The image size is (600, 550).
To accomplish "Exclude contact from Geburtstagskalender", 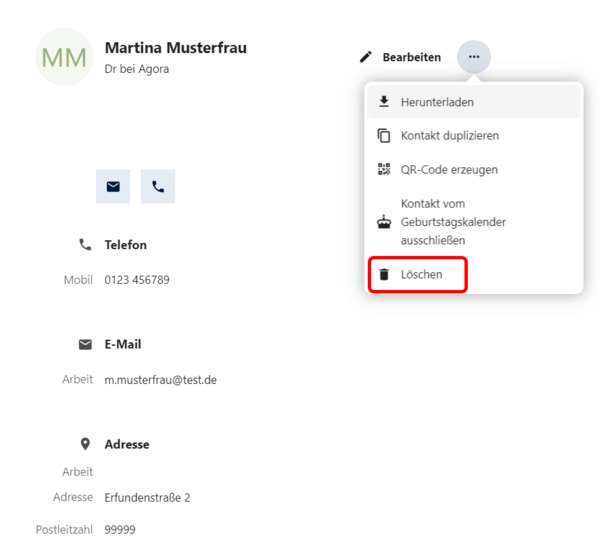I will [x=474, y=222].
